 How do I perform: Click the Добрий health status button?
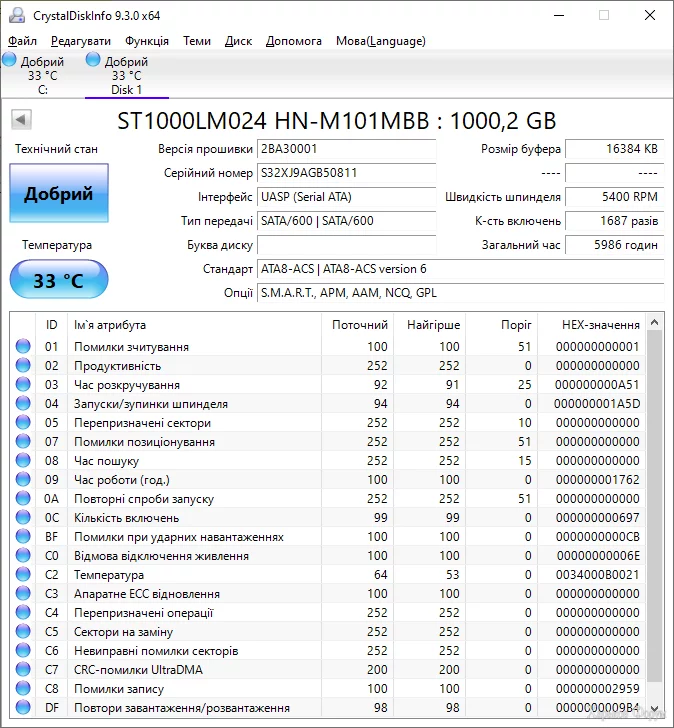(x=59, y=193)
